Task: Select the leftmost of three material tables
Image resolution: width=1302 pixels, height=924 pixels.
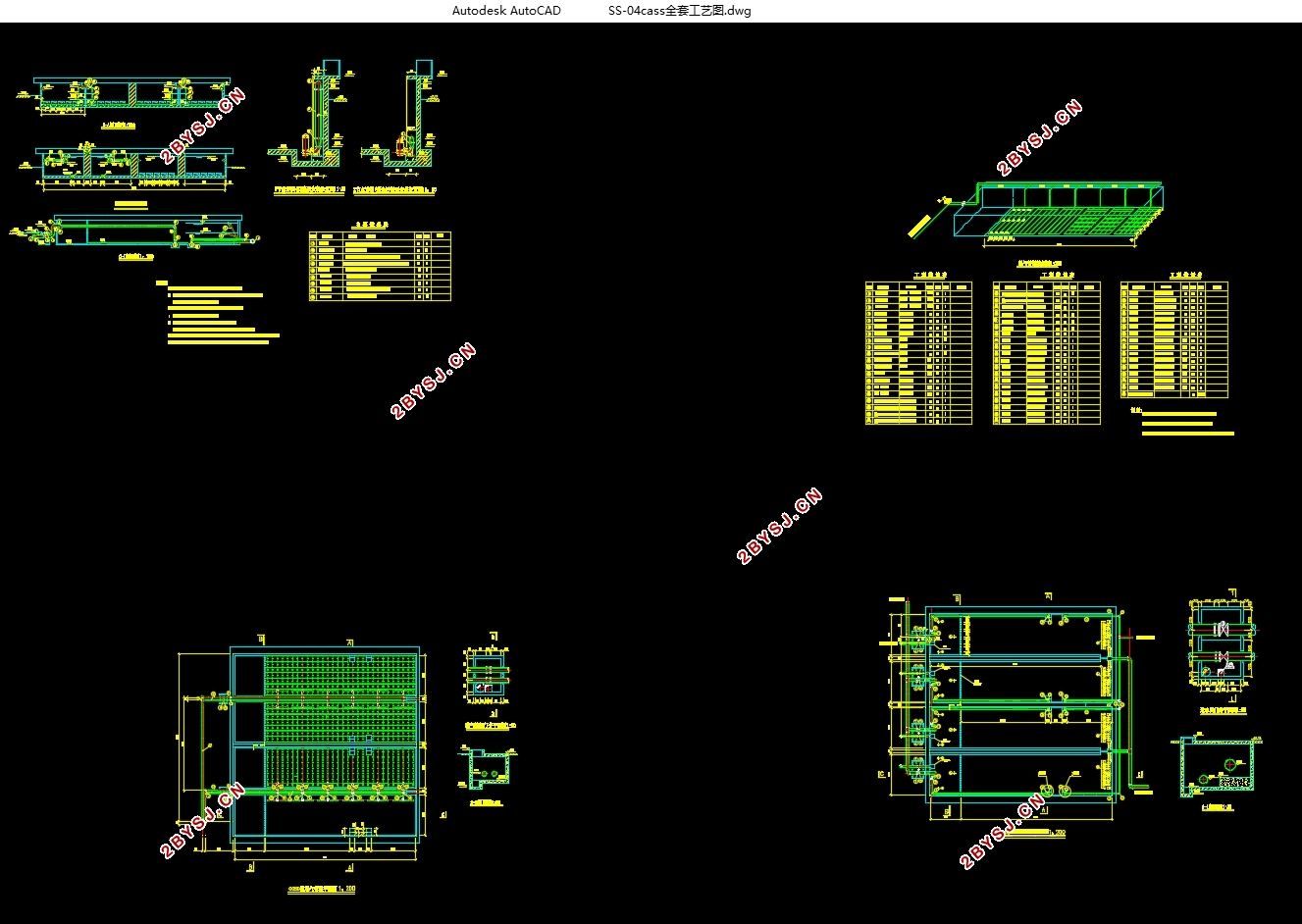Action: (918, 353)
